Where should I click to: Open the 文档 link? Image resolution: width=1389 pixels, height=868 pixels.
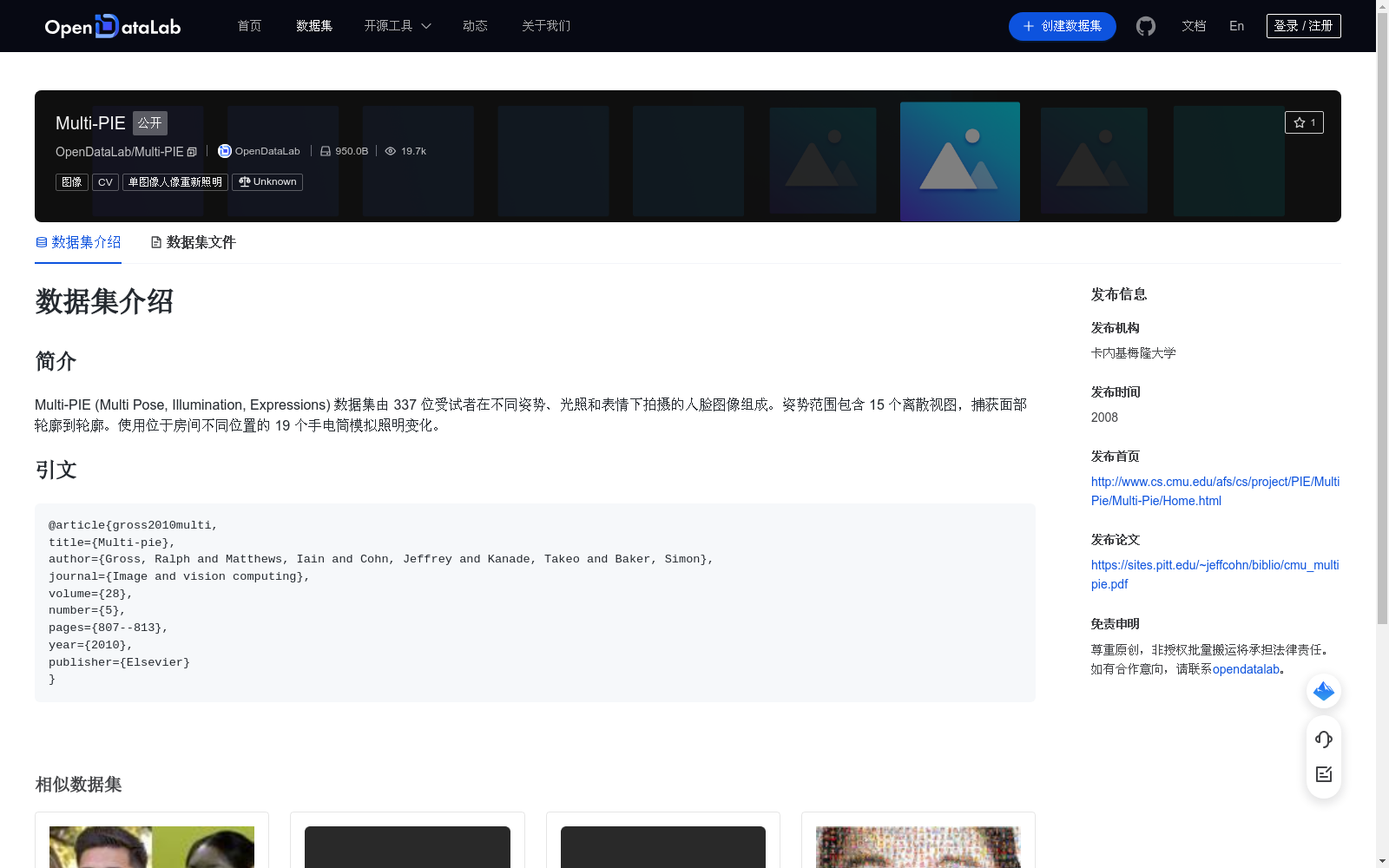(x=1194, y=26)
